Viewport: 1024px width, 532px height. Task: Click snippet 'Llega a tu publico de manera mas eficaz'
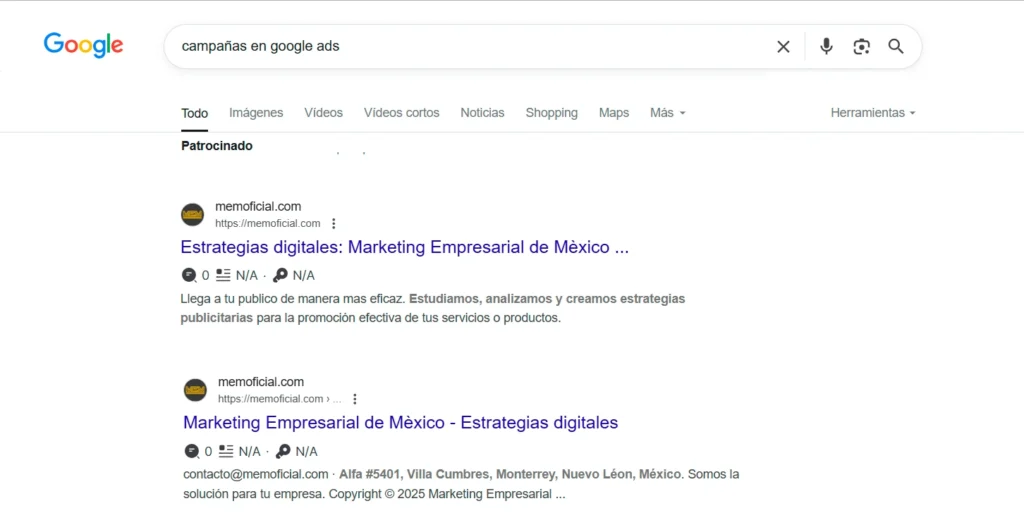[x=293, y=299]
